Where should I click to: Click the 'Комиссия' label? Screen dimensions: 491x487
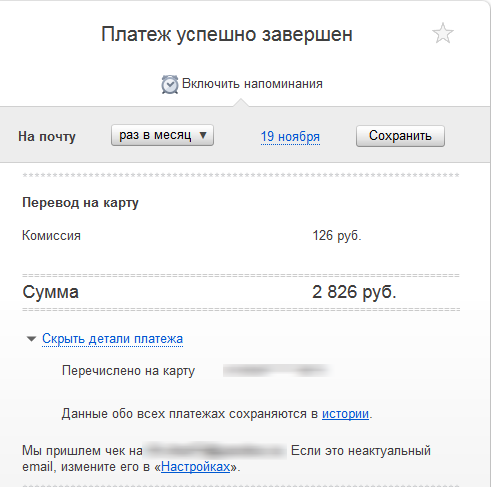[x=51, y=236]
